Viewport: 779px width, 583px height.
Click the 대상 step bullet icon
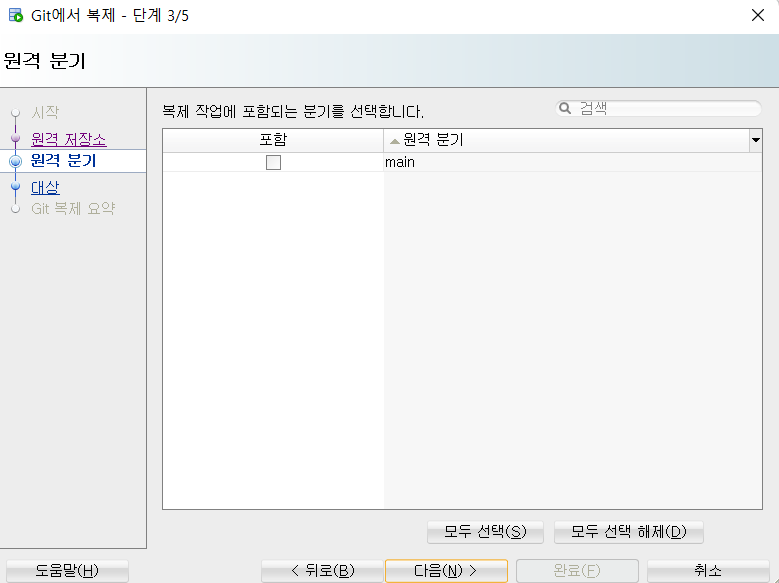16,186
